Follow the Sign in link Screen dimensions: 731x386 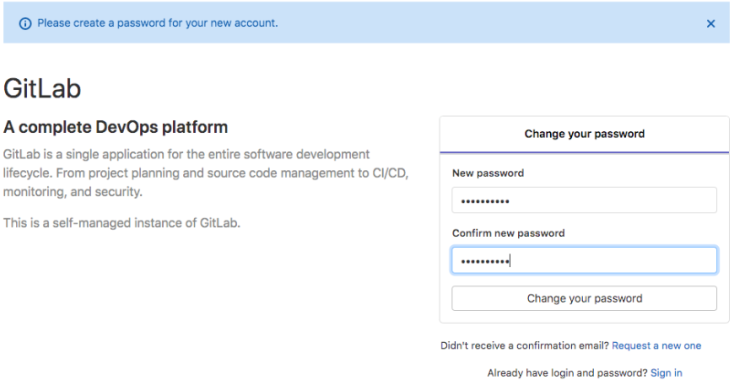click(x=666, y=373)
